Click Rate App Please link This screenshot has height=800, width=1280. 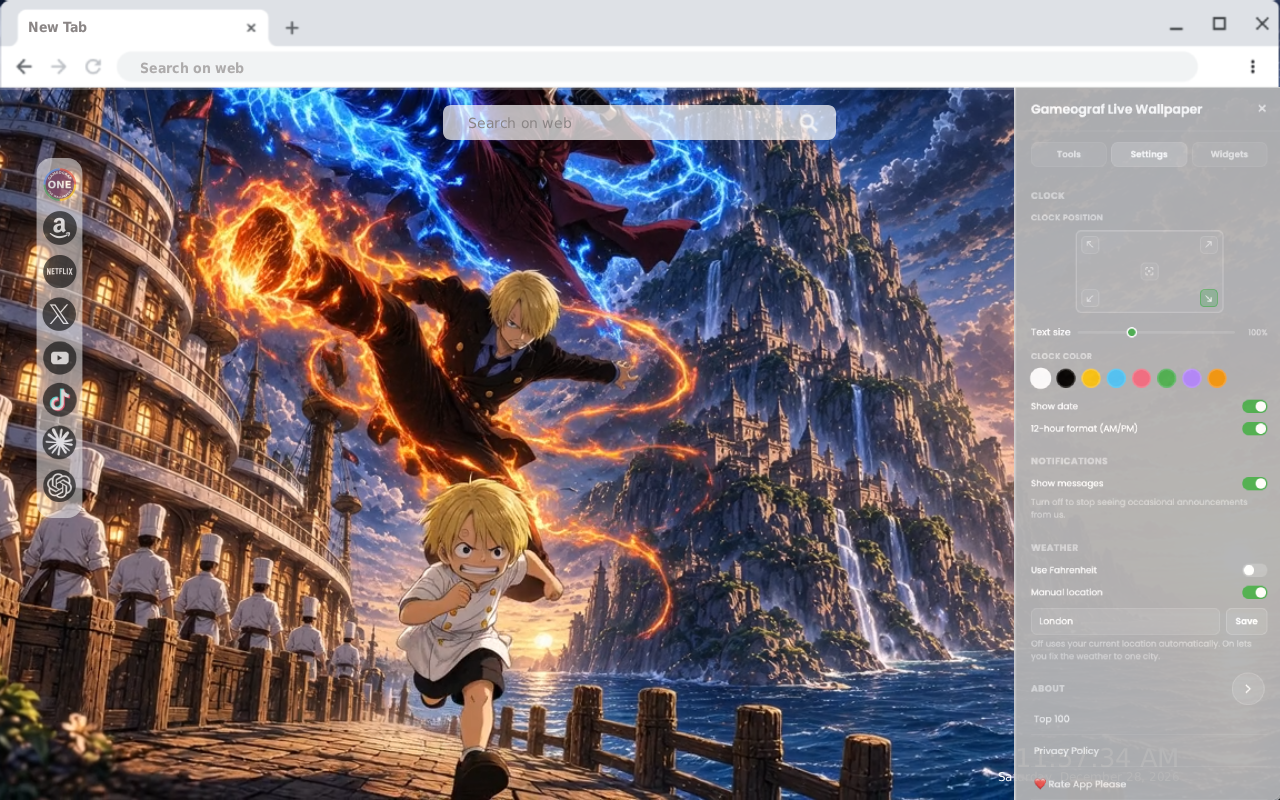[1080, 784]
